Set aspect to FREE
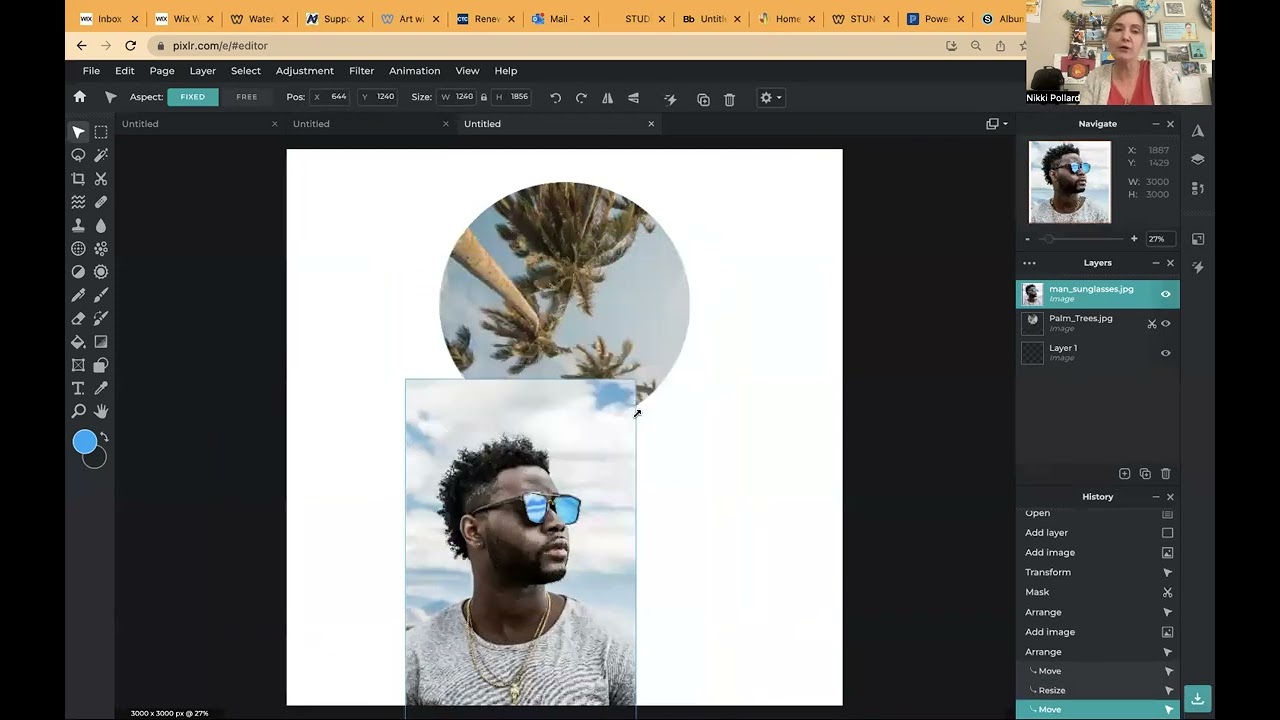Screen dimensions: 1280x720 247,97
